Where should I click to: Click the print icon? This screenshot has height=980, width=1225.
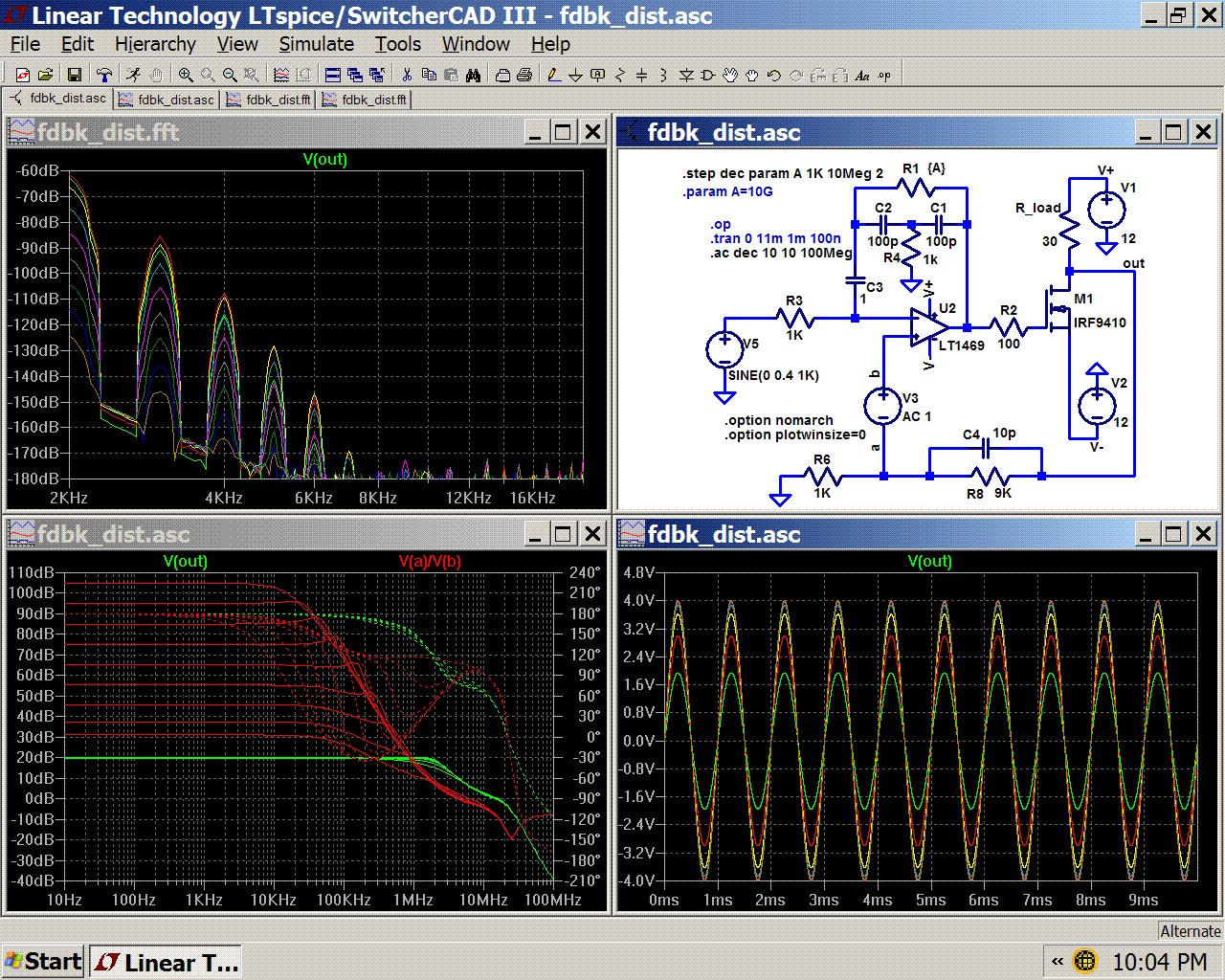pyautogui.click(x=524, y=75)
